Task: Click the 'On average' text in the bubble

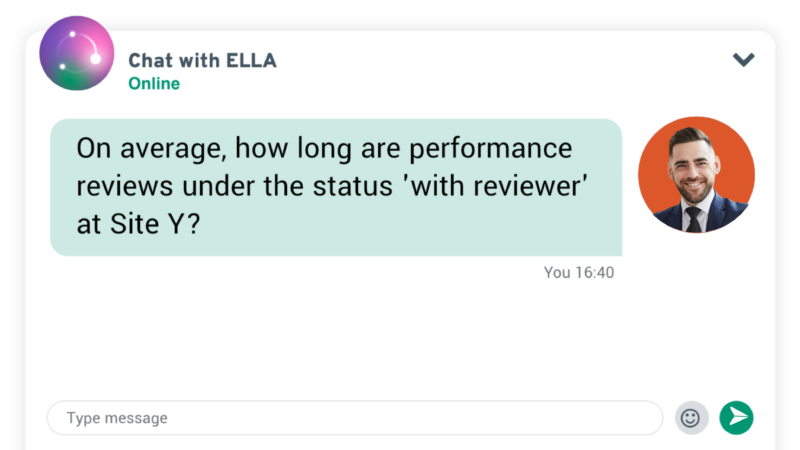Action: [x=149, y=149]
